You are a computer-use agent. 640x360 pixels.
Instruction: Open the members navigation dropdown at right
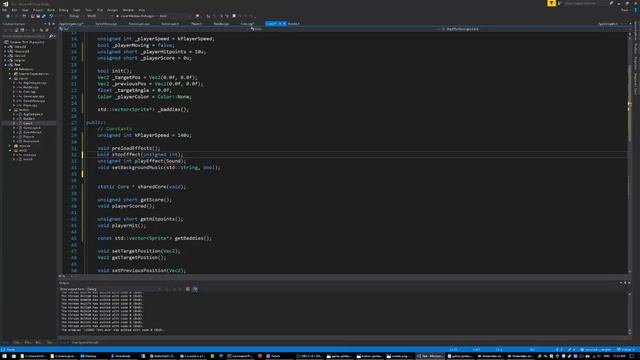[535, 29]
